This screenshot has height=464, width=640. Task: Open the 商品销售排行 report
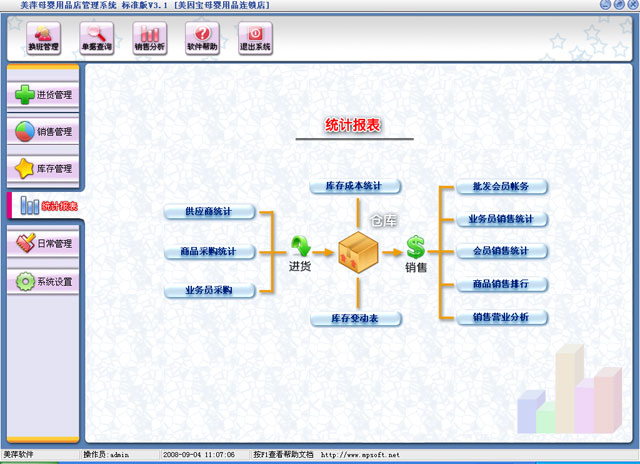(502, 284)
